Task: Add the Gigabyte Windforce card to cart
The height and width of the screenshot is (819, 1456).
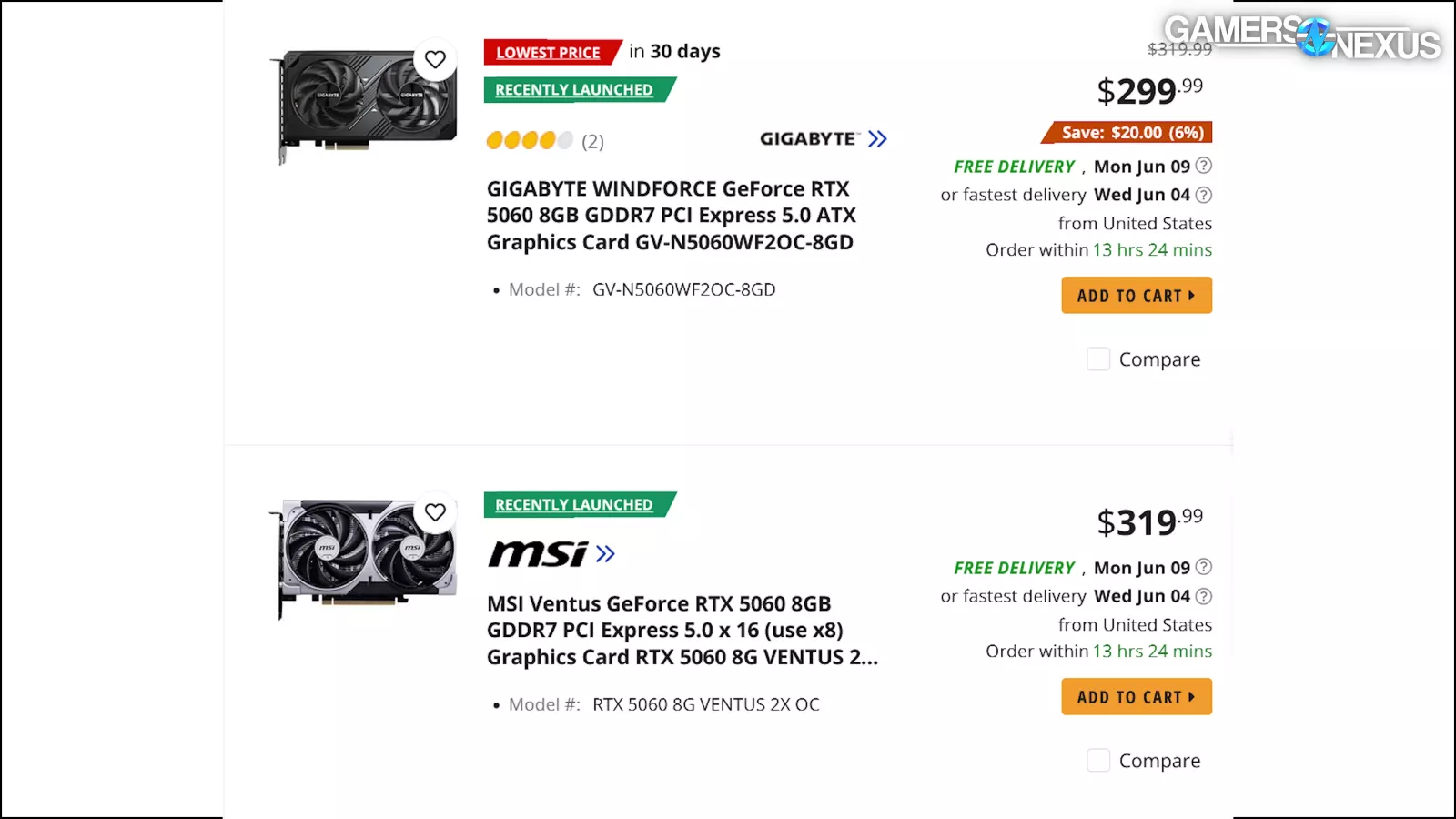Action: tap(1136, 296)
